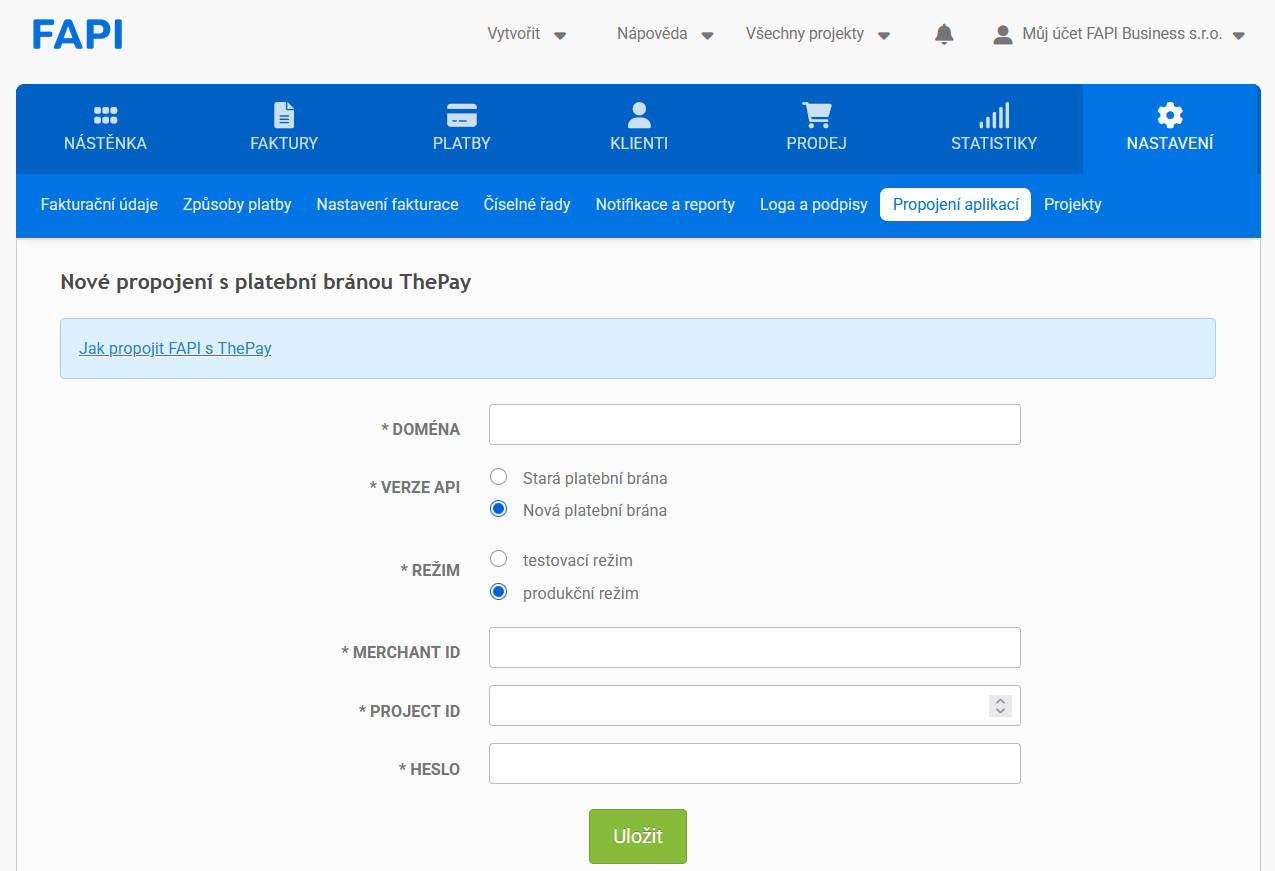Click the user account avatar icon
The height and width of the screenshot is (871, 1275).
(1003, 34)
